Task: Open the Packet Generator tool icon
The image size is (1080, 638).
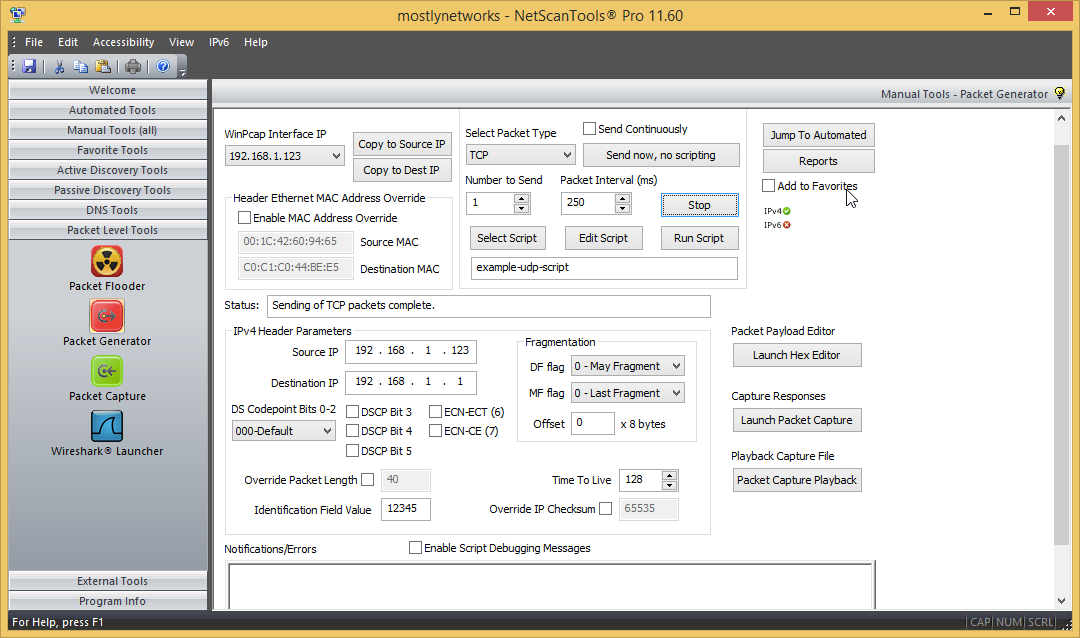Action: (x=107, y=317)
